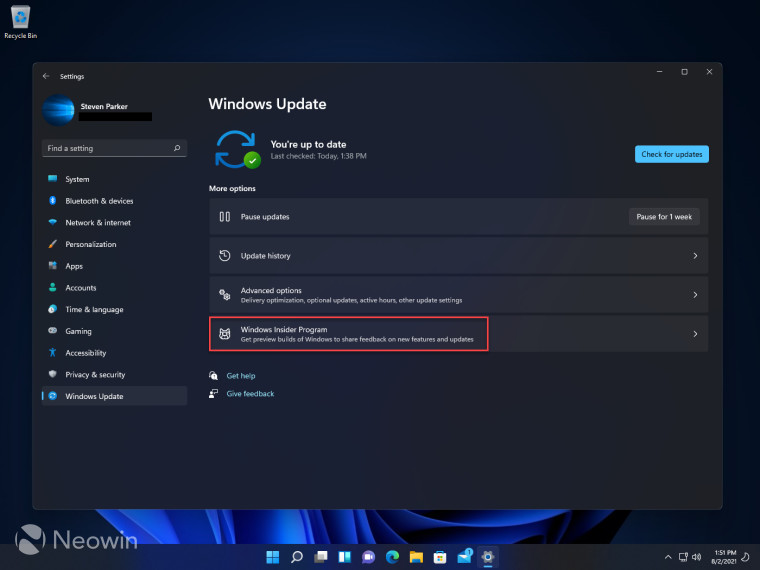Click Pause for 1 week button
This screenshot has width=760, height=570.
coord(664,217)
